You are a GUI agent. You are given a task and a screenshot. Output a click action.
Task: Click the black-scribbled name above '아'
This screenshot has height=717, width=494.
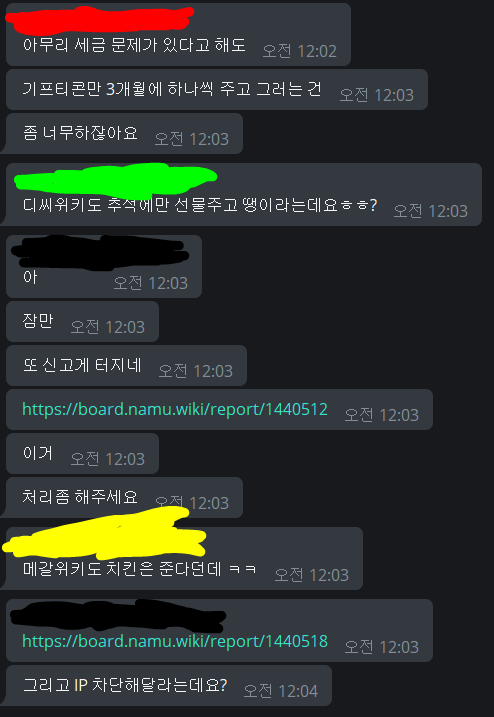pos(100,251)
